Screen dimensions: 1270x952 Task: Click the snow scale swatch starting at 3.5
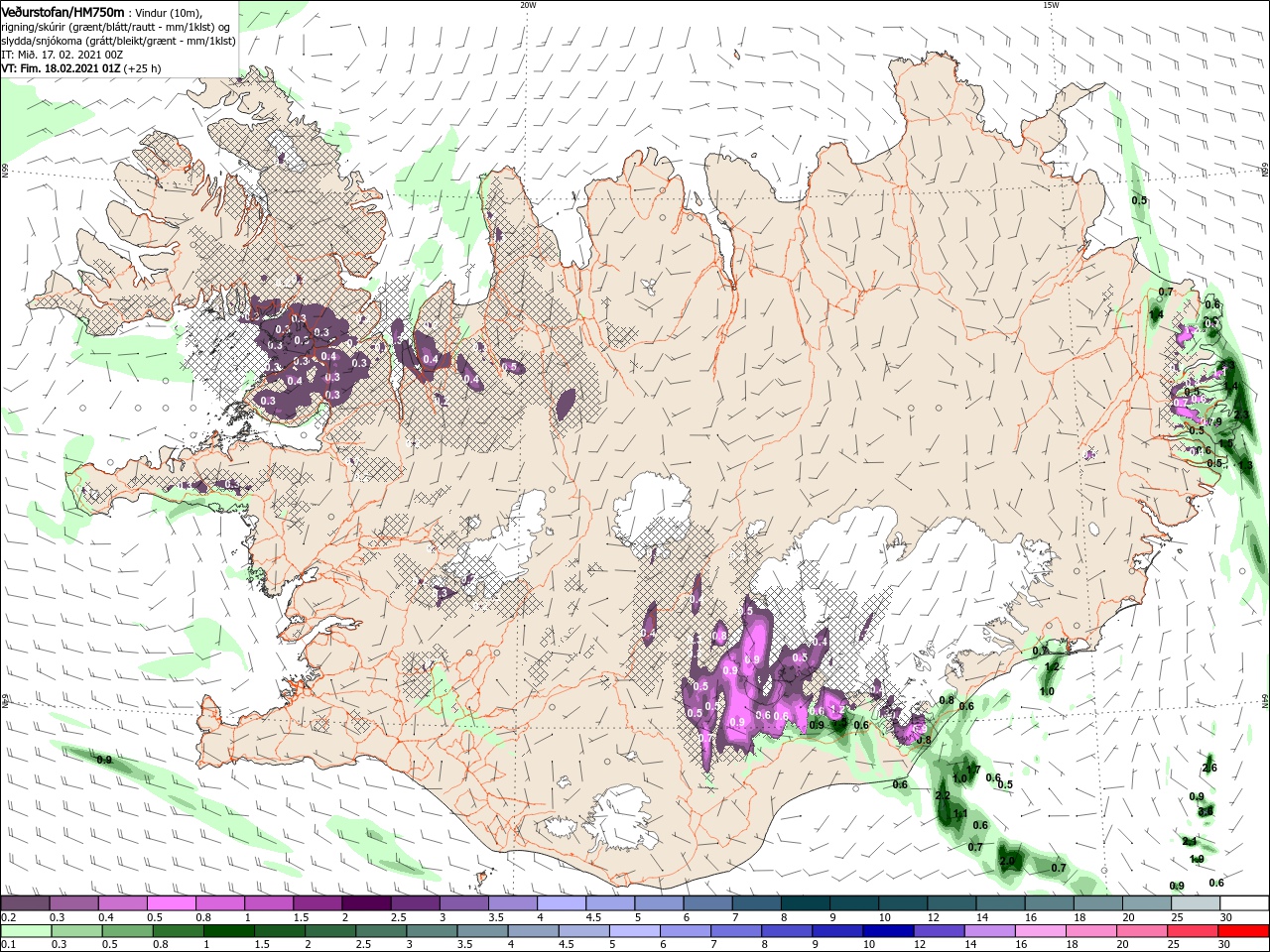click(512, 903)
